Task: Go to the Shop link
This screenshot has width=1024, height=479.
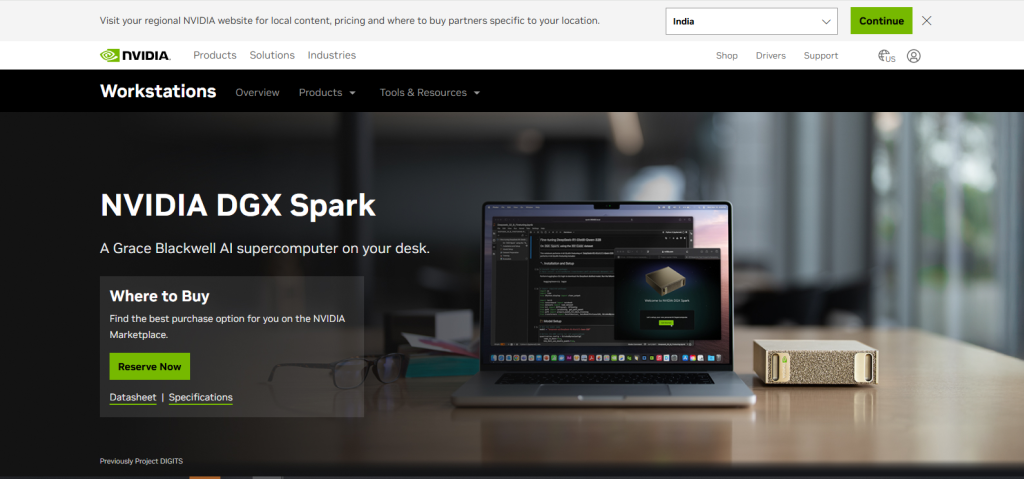Action: 727,56
